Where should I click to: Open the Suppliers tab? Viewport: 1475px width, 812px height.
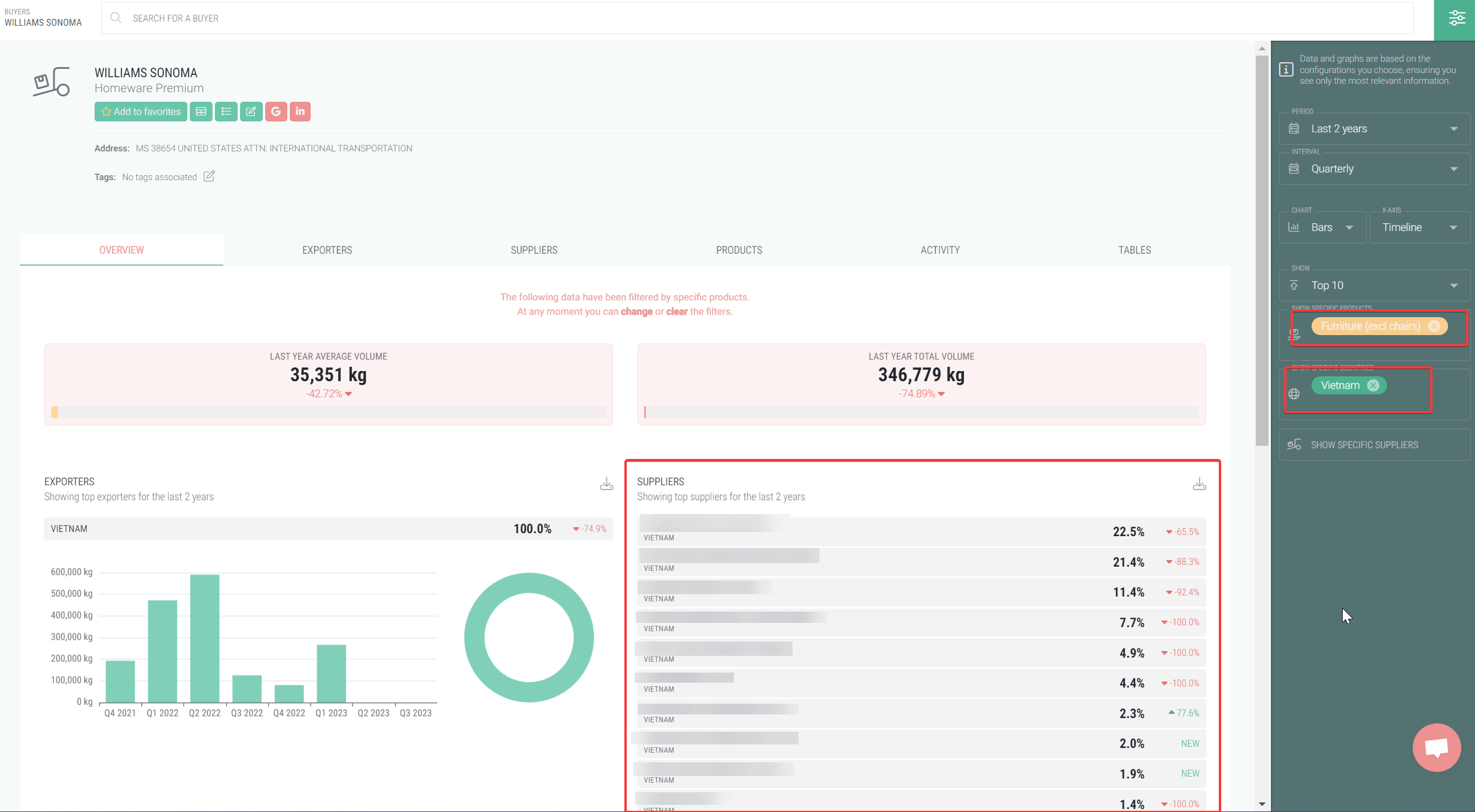pos(534,250)
